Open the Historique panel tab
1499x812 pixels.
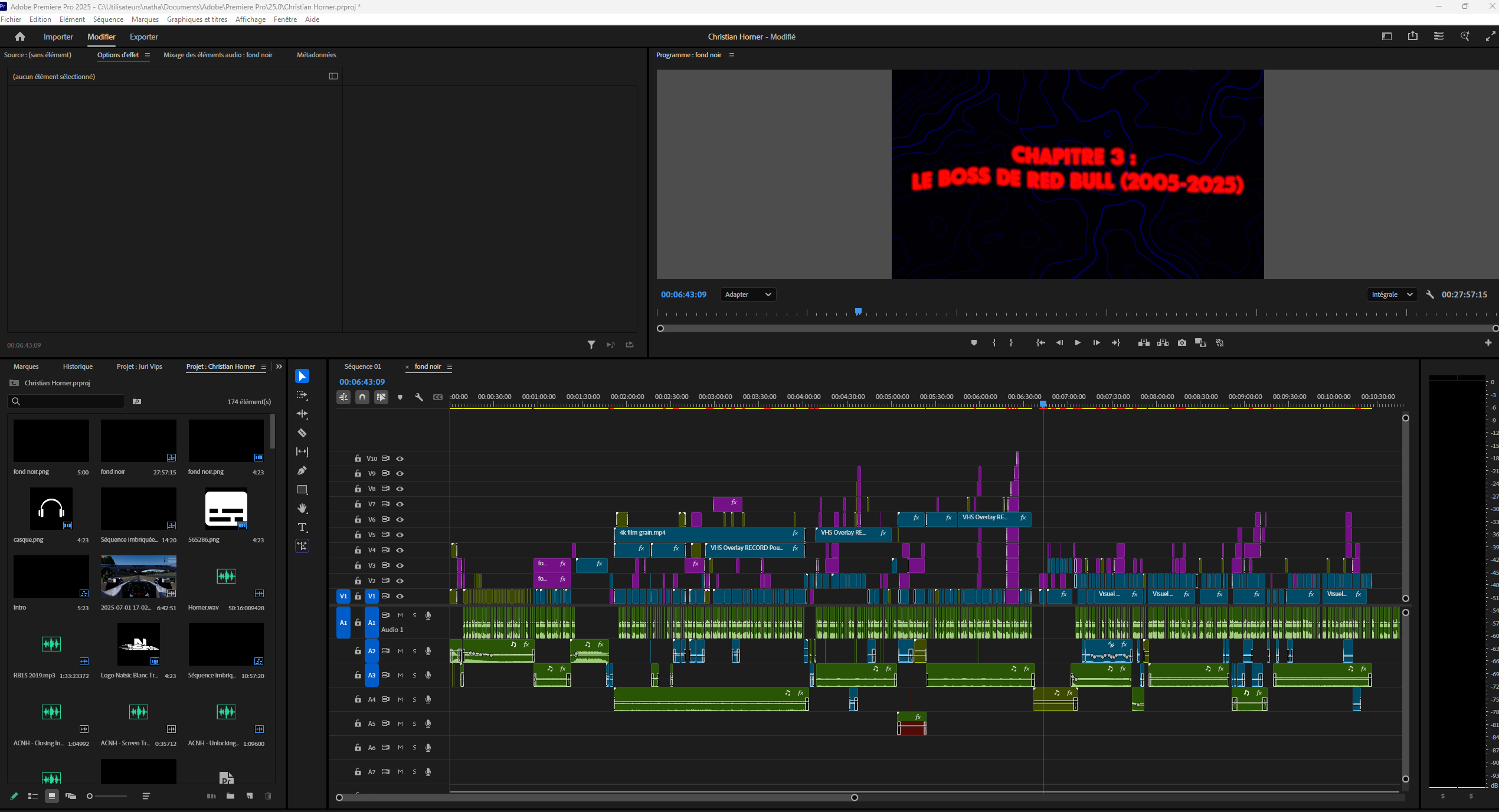(78, 366)
